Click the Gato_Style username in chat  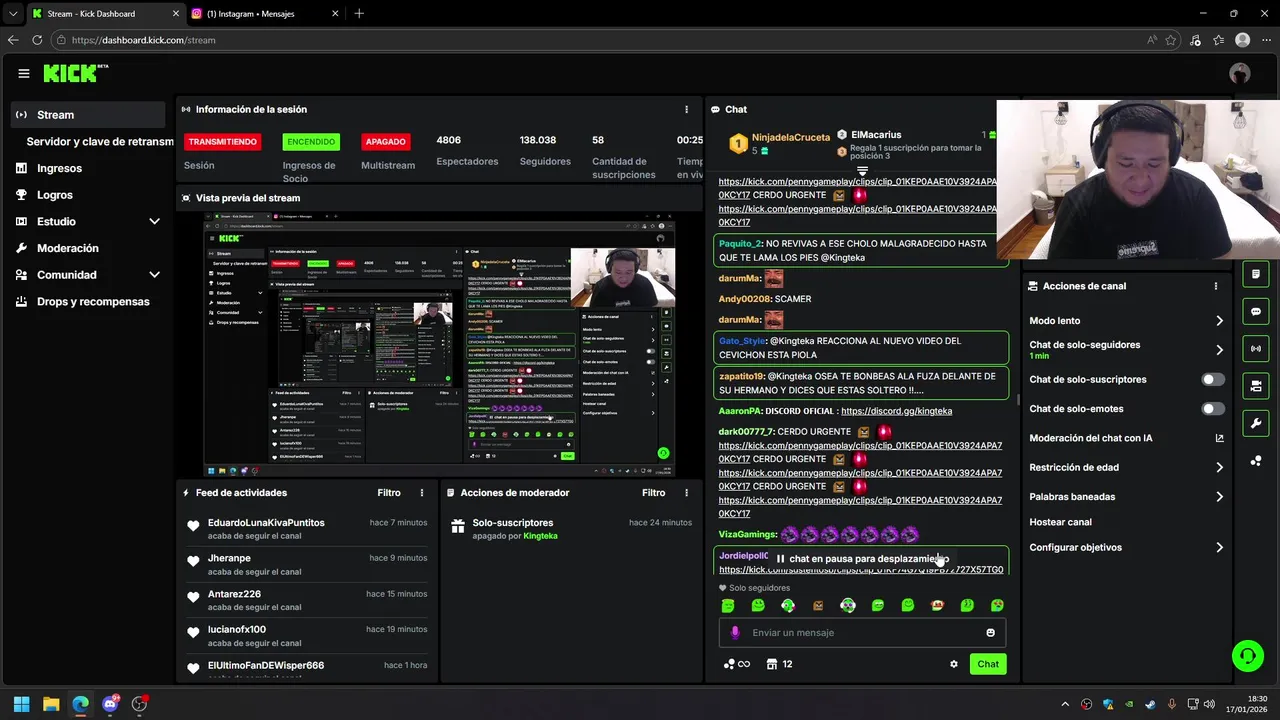point(742,341)
